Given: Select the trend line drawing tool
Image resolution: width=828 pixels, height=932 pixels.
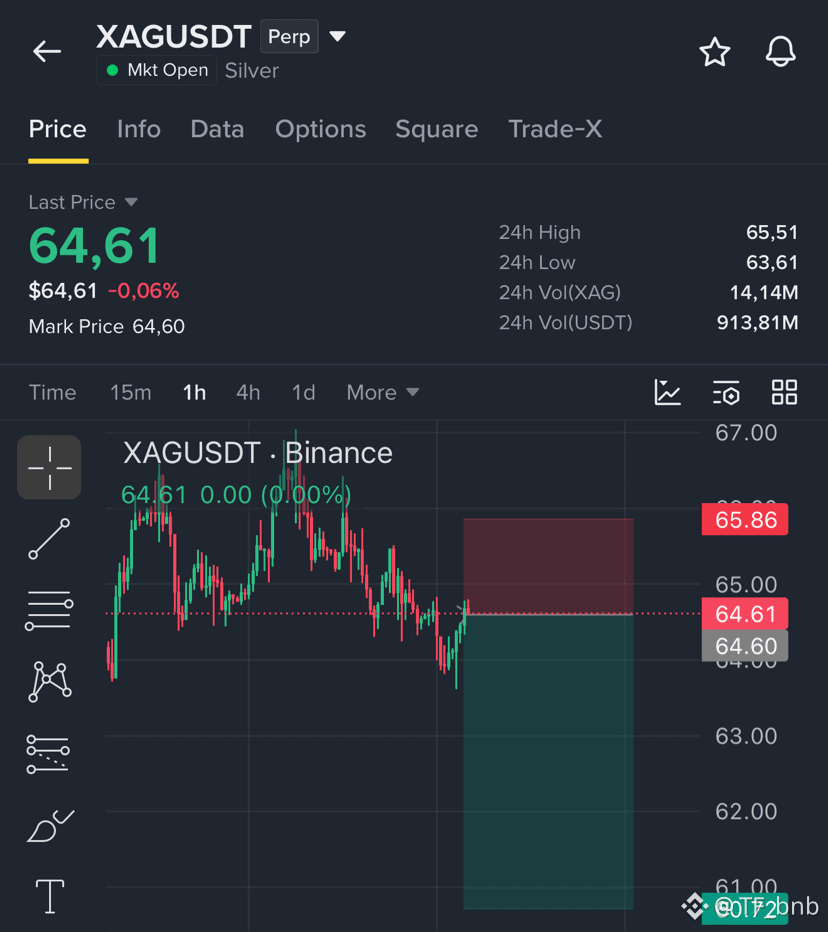Looking at the screenshot, I should (x=49, y=539).
